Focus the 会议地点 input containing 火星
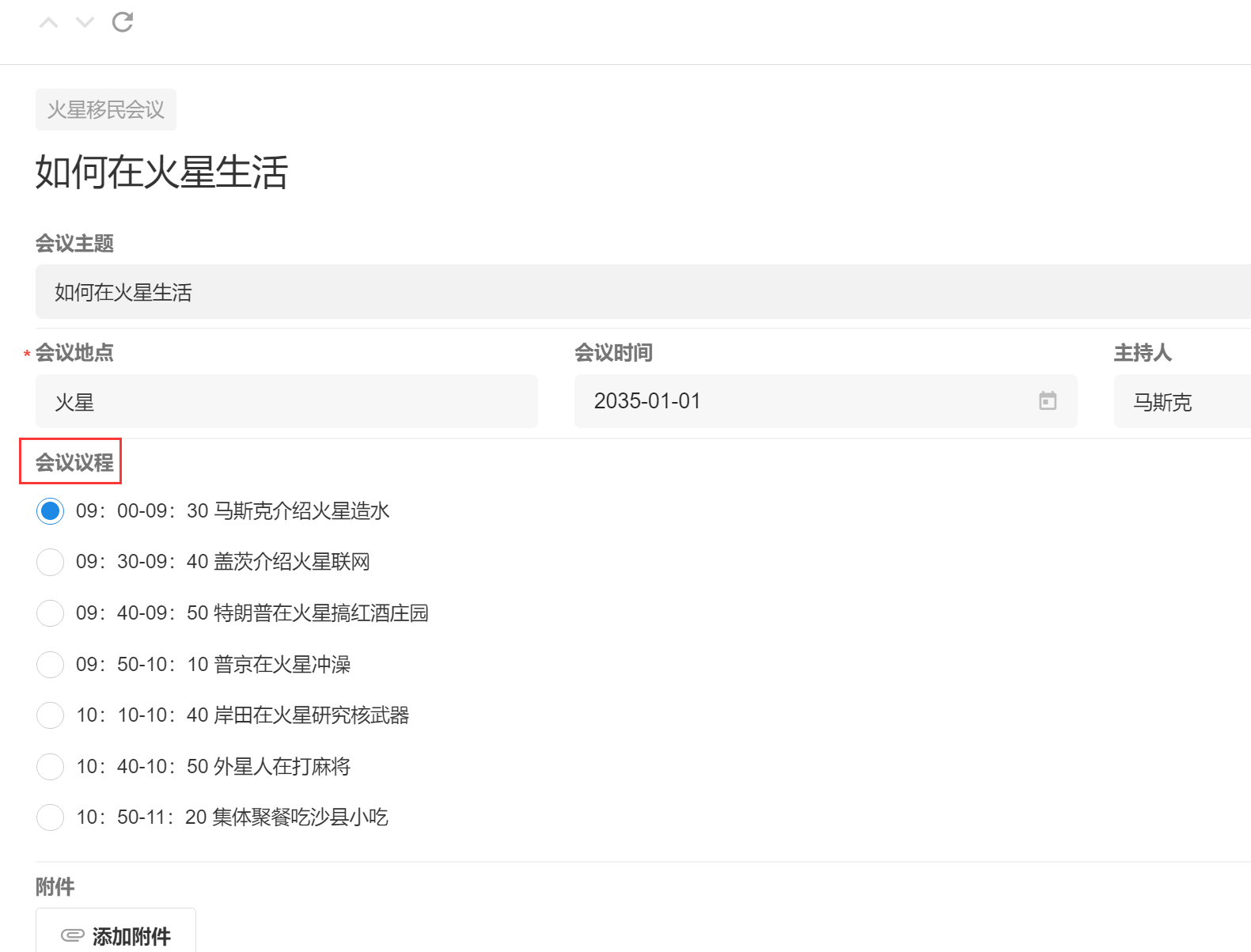The height and width of the screenshot is (952, 1251). pyautogui.click(x=286, y=401)
